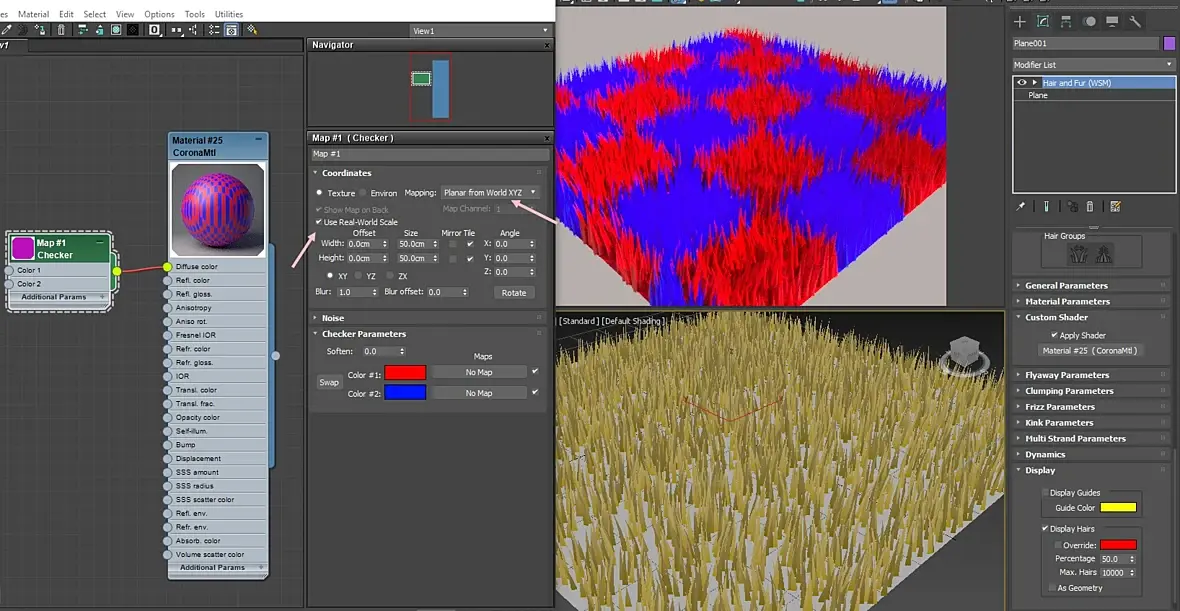Click the Configure Modifier Sets icon
The image size is (1180, 611).
(1115, 206)
